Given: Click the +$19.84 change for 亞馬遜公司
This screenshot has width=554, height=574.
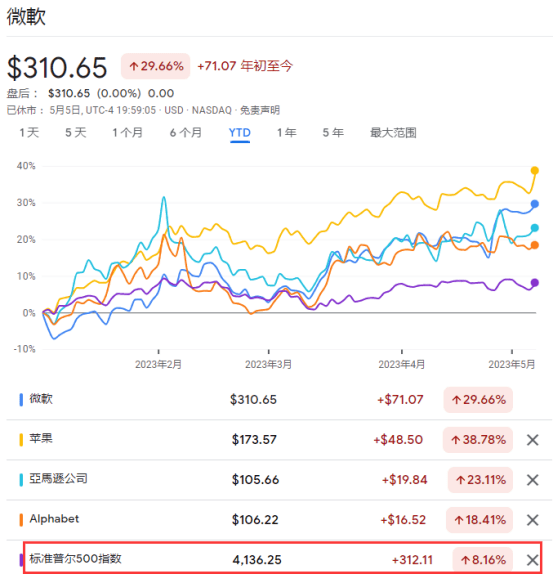Looking at the screenshot, I should [405, 480].
